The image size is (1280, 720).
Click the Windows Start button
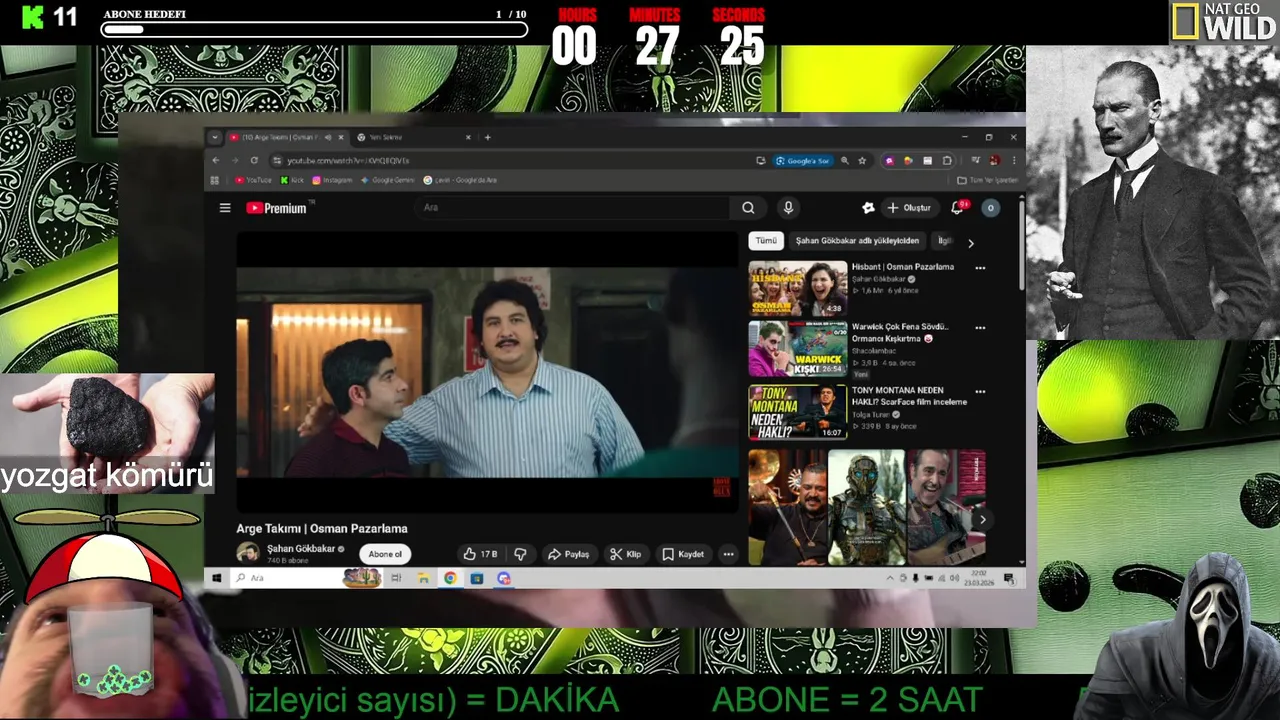(216, 578)
